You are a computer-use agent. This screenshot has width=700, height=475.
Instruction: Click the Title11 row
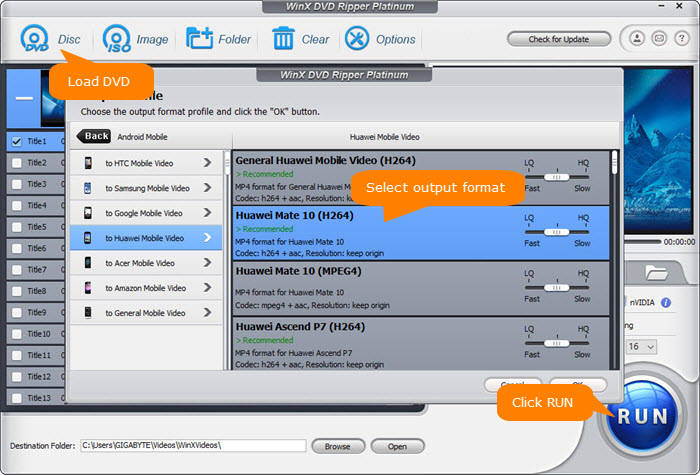pyautogui.click(x=36, y=355)
